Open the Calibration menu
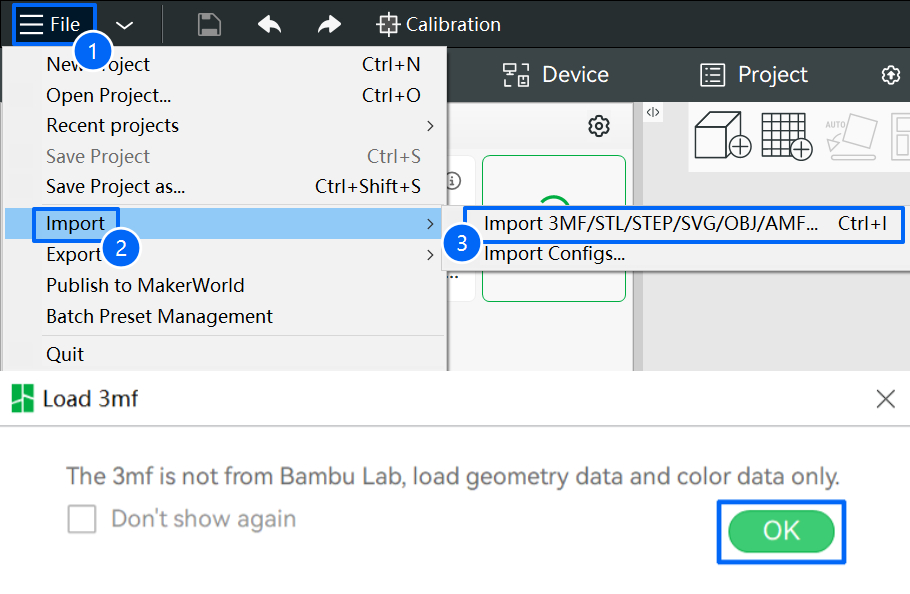This screenshot has width=910, height=594. (439, 25)
